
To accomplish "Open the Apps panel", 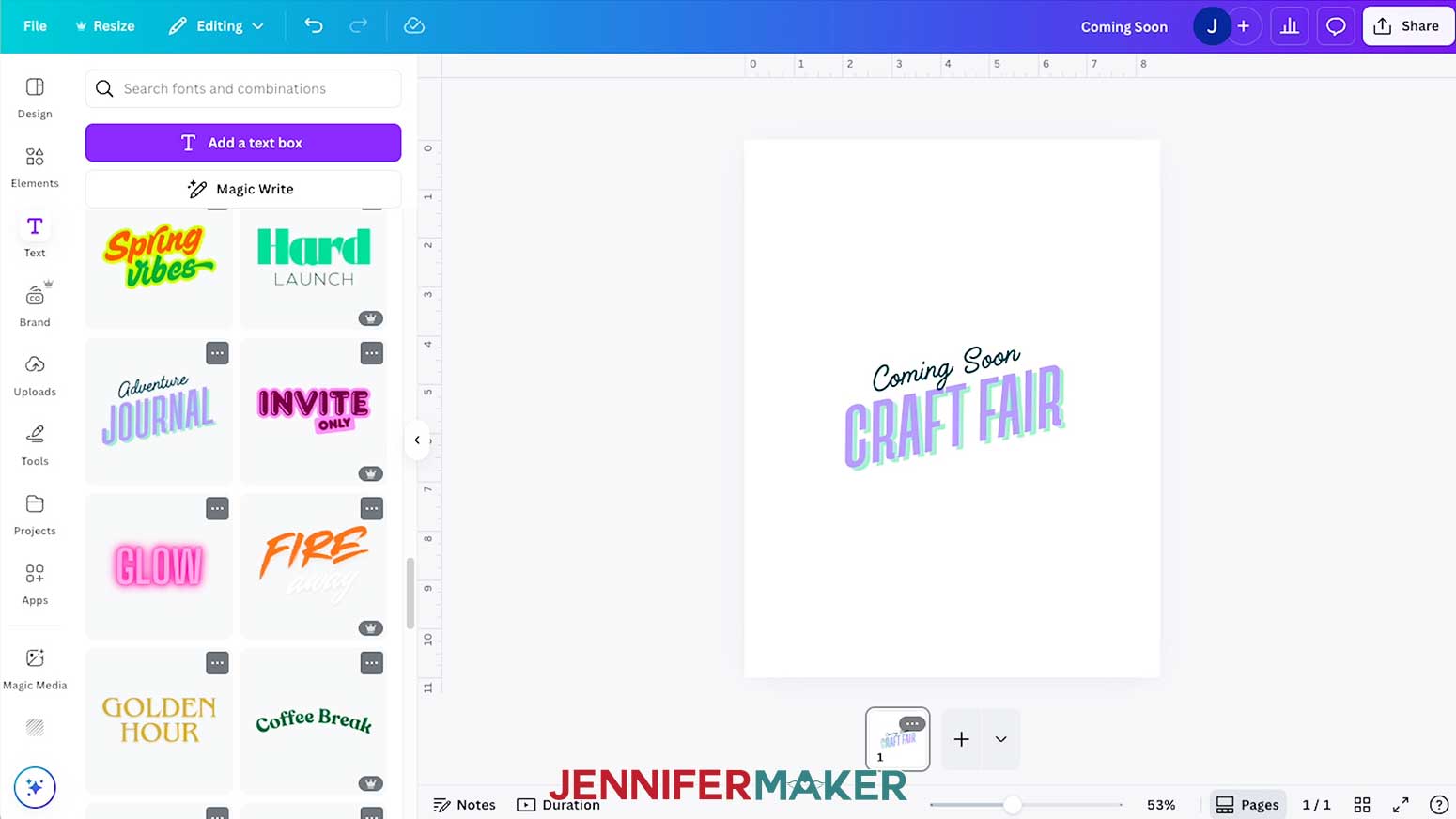I will (35, 584).
